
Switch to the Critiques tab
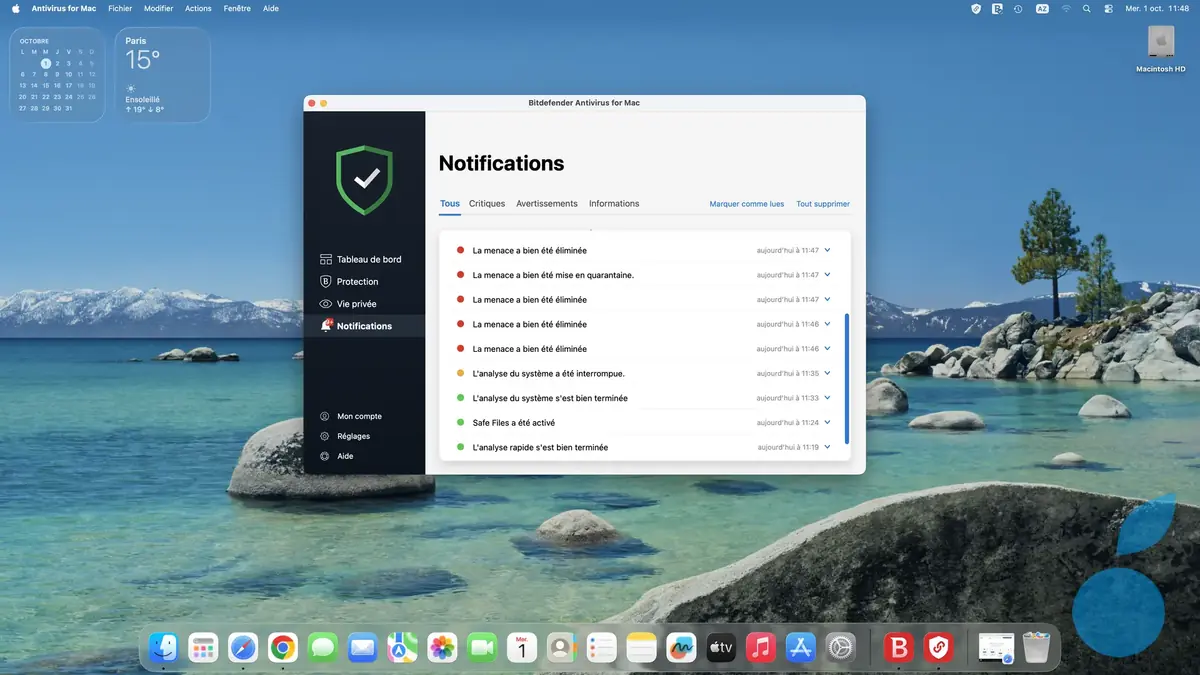click(x=486, y=203)
